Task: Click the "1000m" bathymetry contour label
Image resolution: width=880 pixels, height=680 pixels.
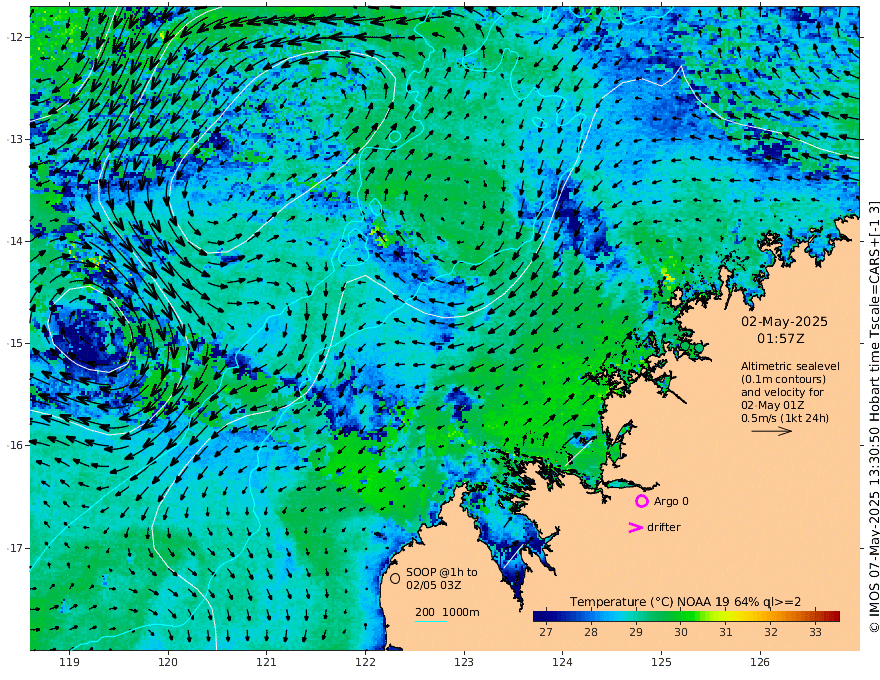Action: tap(461, 612)
